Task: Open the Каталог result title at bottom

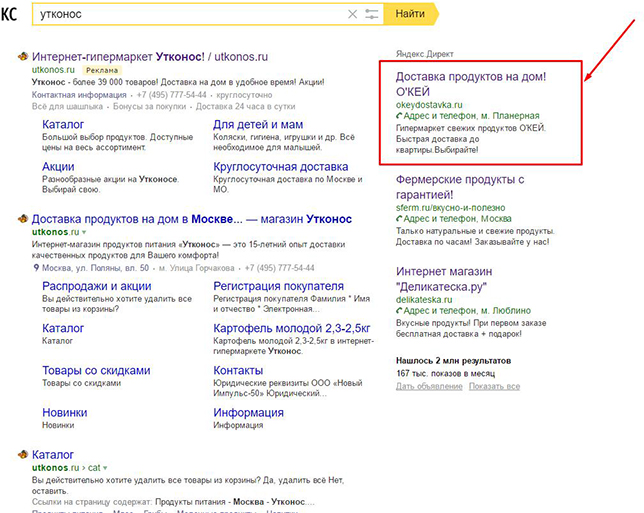Action: pyautogui.click(x=53, y=455)
